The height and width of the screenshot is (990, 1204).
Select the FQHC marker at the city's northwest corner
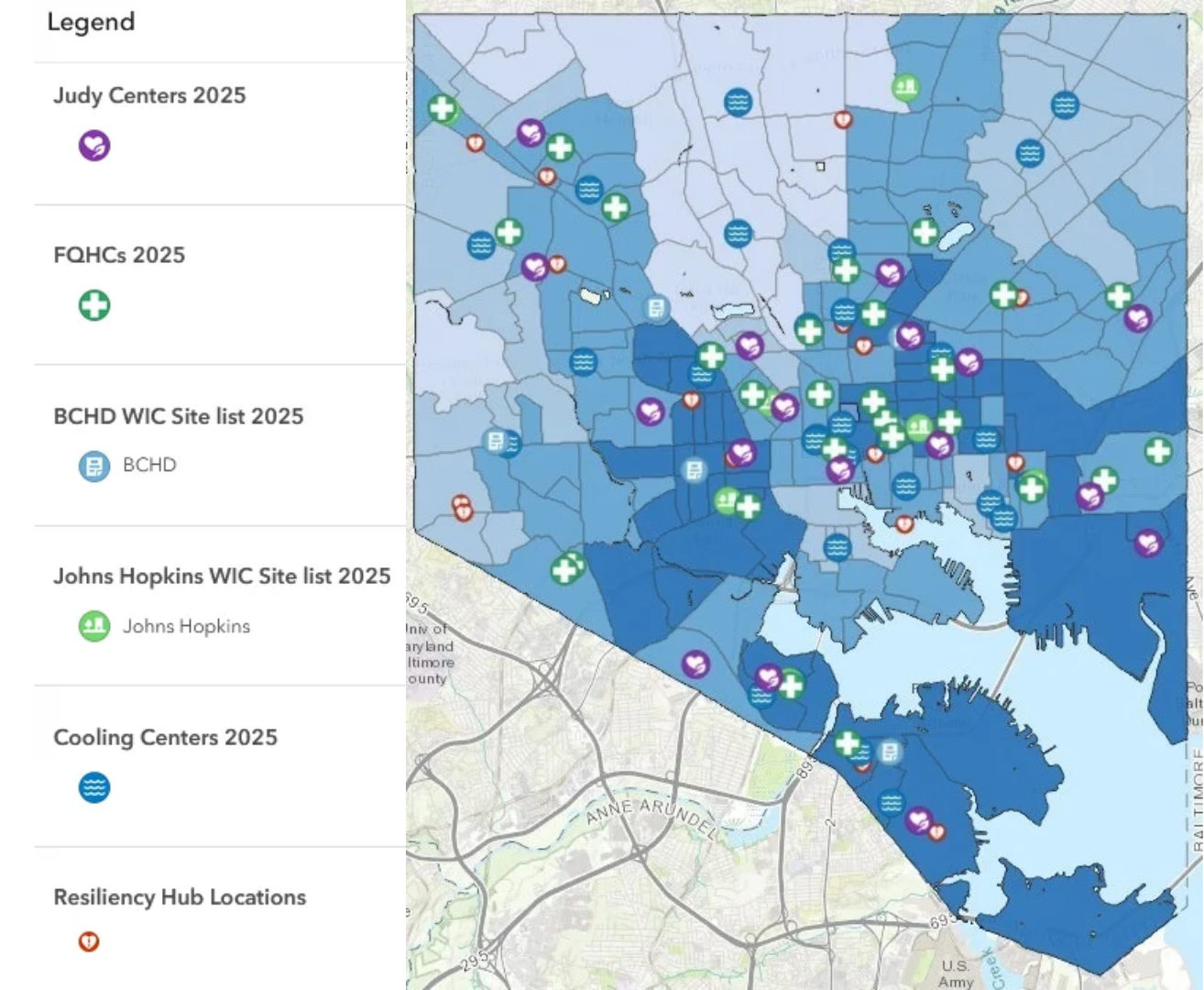(x=443, y=108)
